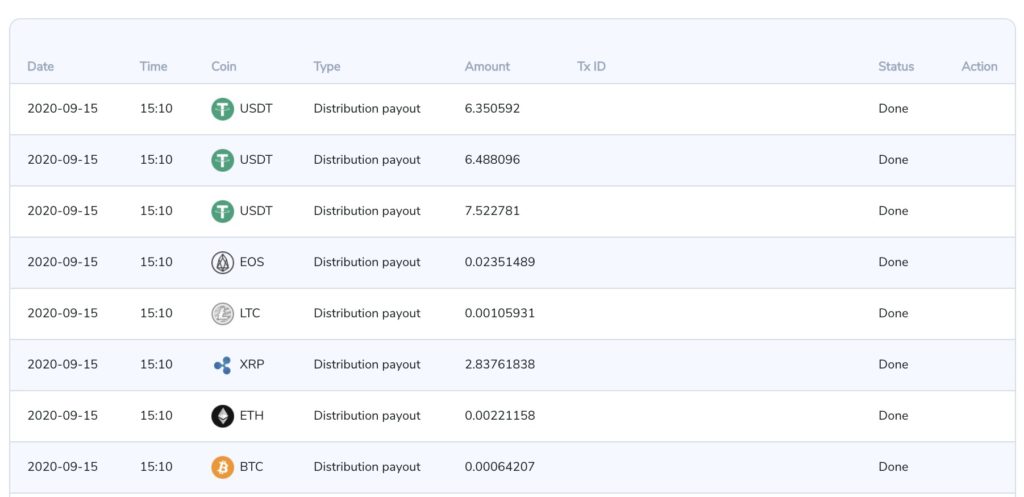Click the BTC Bitcoin icon

[222, 467]
